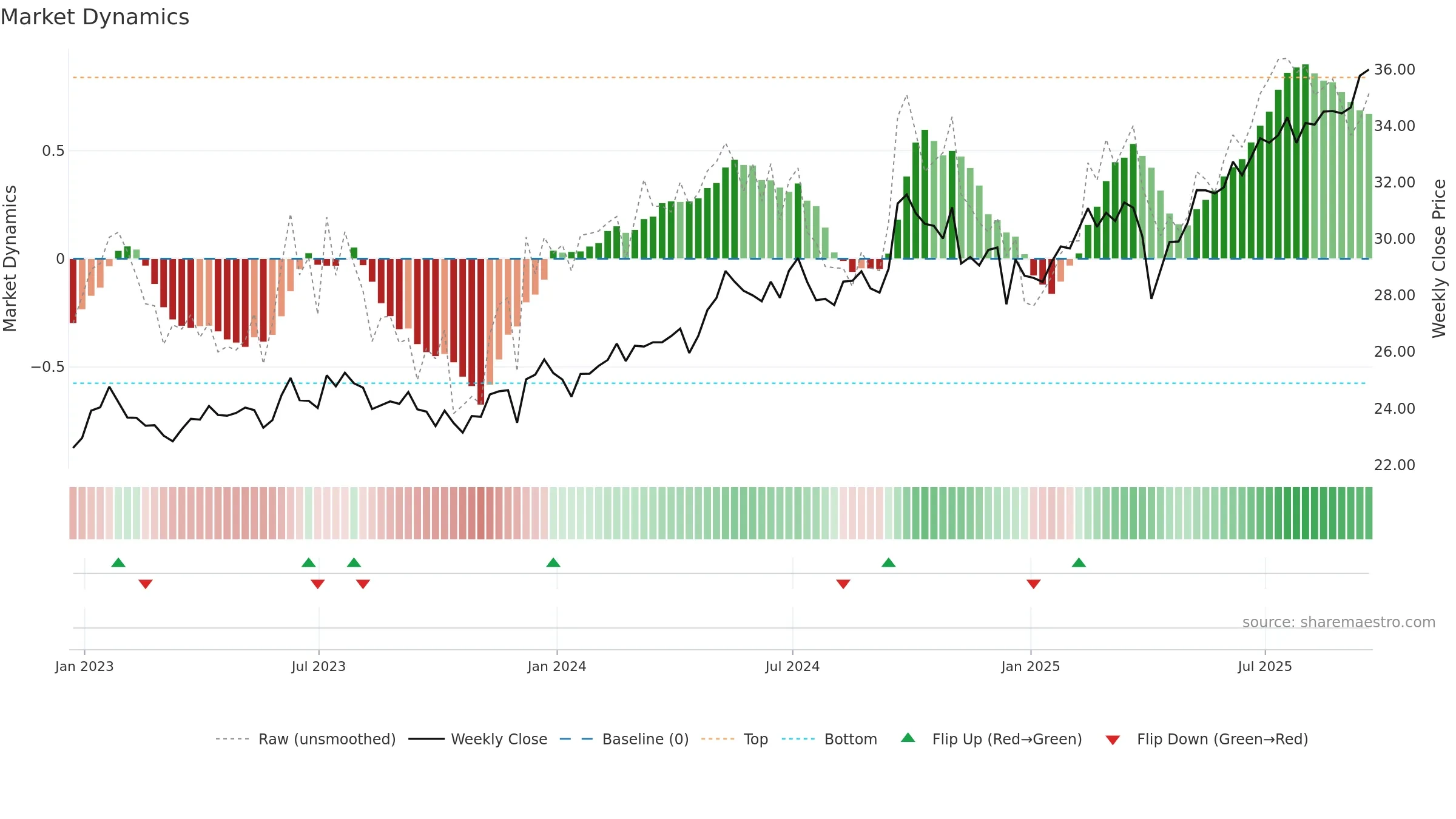Image resolution: width=1456 pixels, height=819 pixels.
Task: Click the Jul 2023 x-axis label
Action: pyautogui.click(x=318, y=666)
